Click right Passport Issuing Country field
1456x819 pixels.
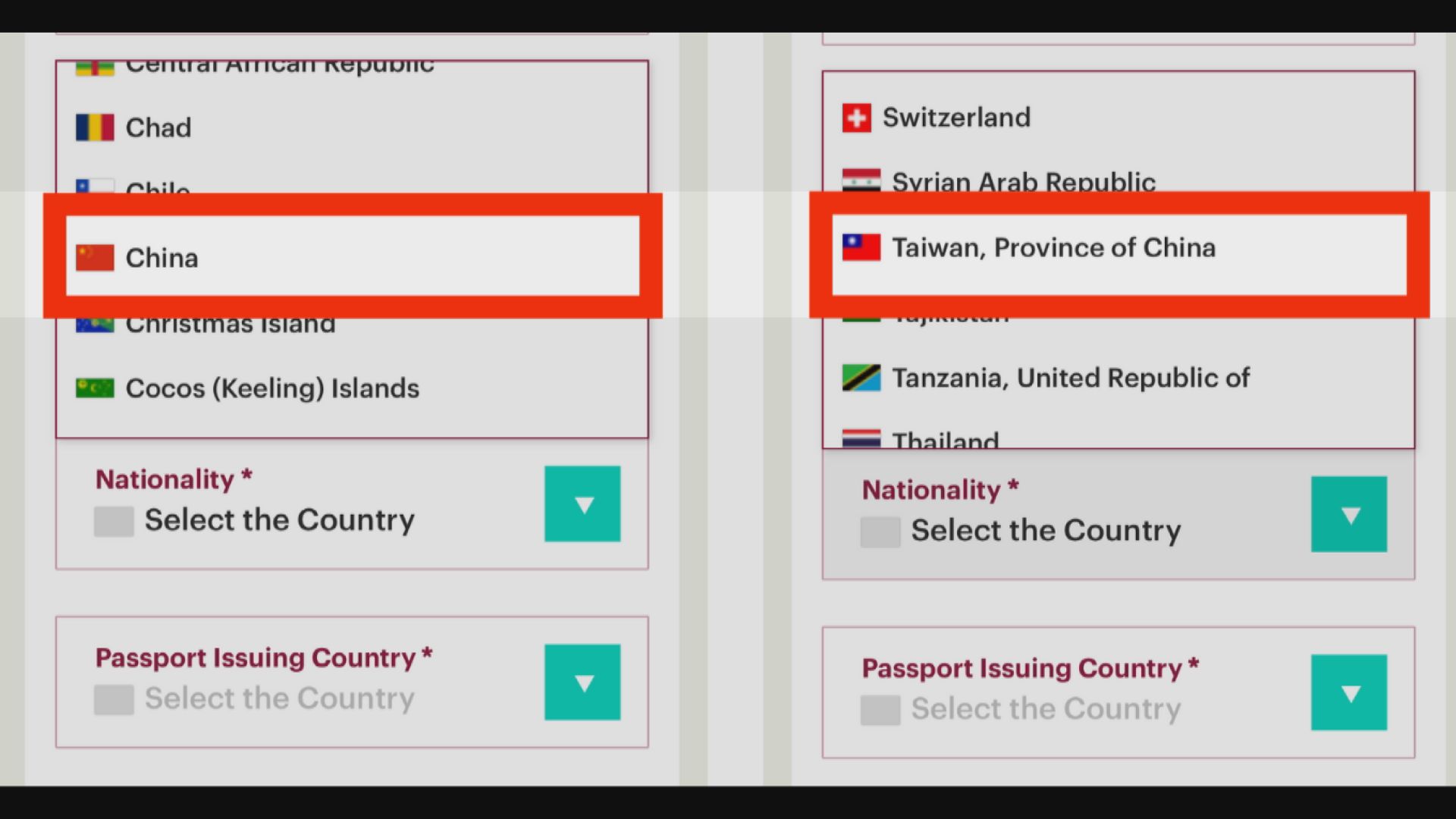[1046, 708]
